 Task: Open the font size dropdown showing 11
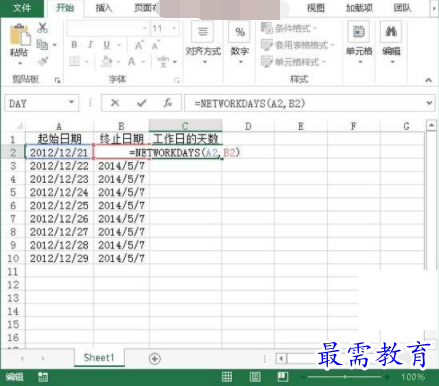pyautogui.click(x=174, y=28)
